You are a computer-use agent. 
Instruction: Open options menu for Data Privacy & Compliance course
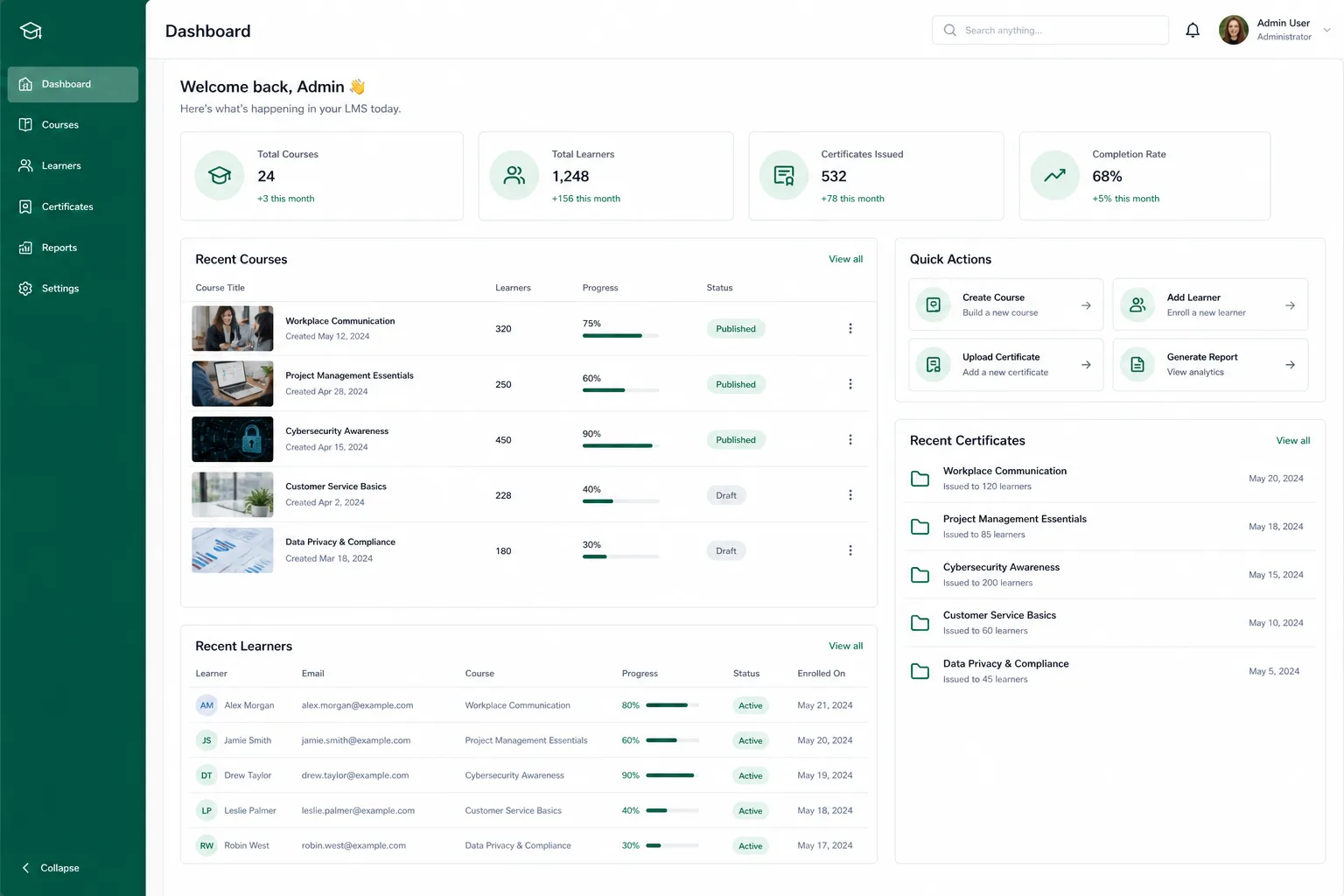[x=850, y=550]
